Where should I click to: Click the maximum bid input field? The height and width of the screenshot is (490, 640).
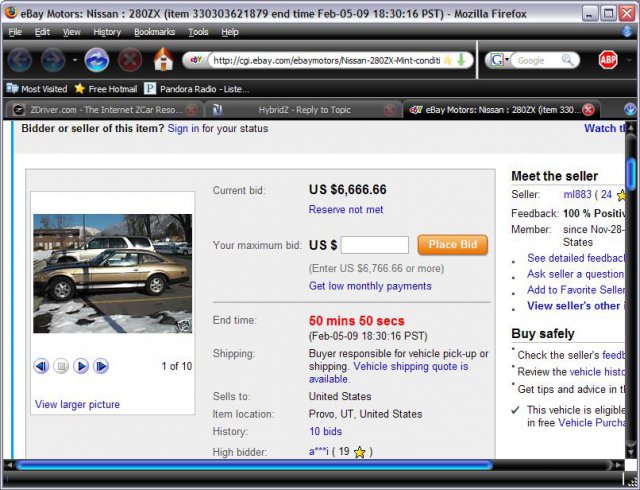374,245
